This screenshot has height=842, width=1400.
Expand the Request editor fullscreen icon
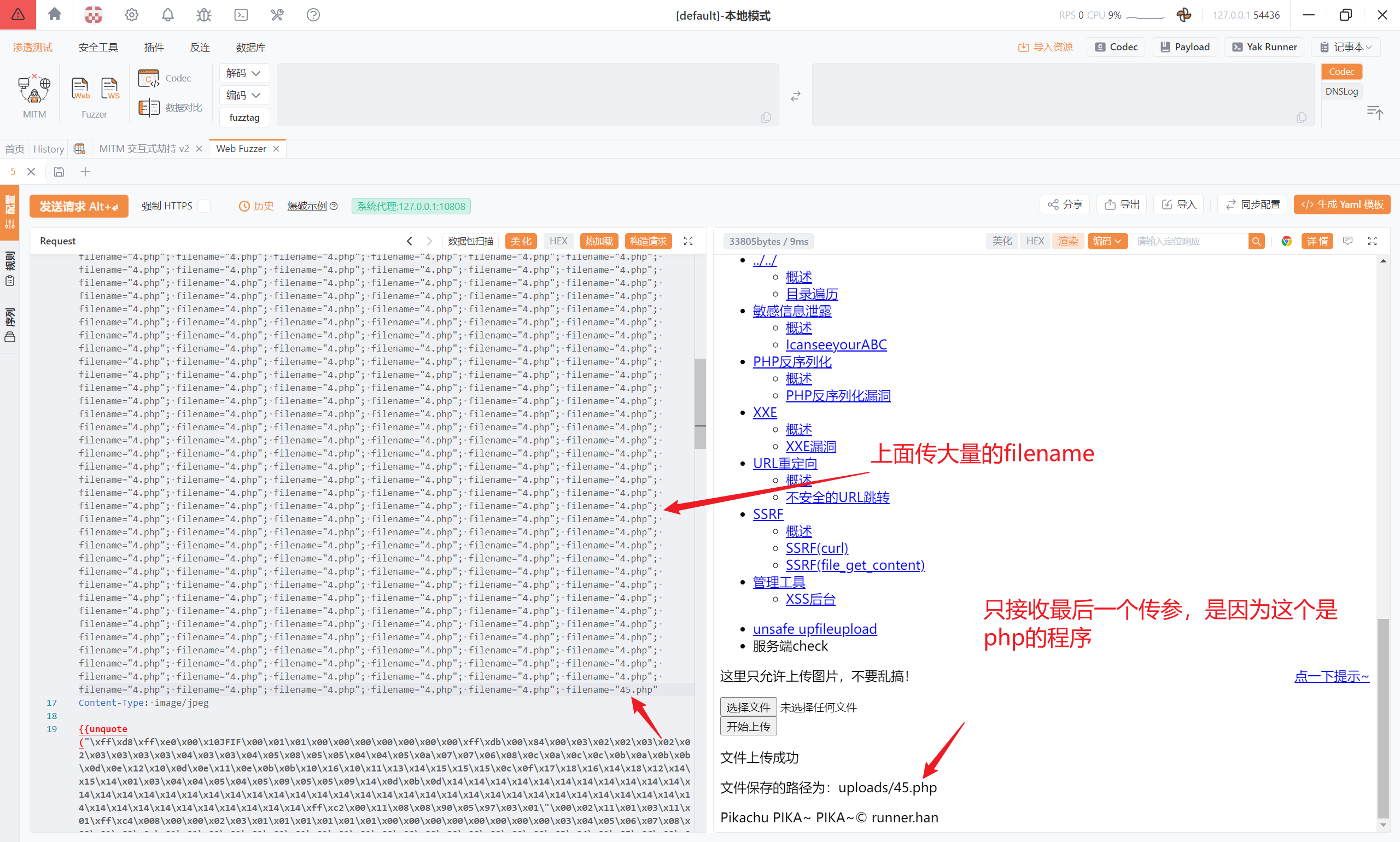(688, 241)
